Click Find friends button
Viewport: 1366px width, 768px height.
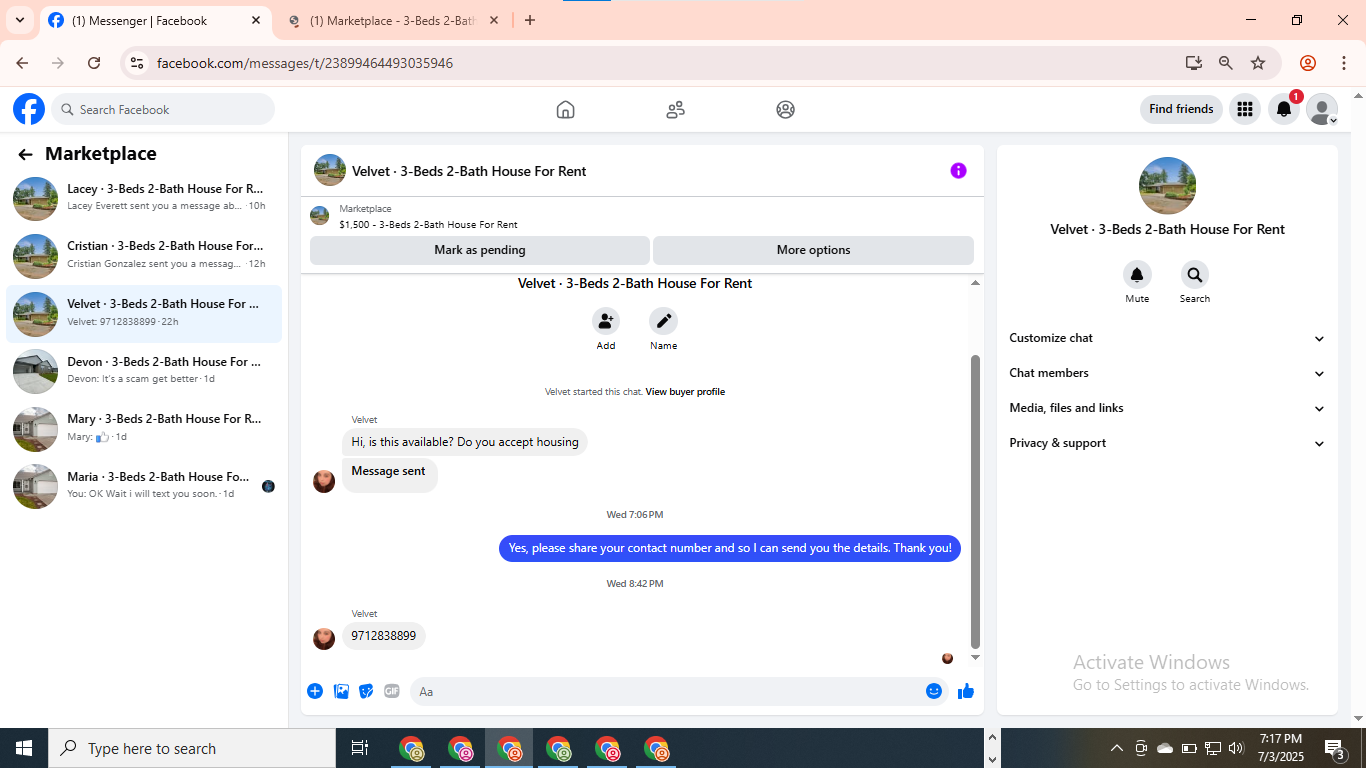pos(1181,109)
